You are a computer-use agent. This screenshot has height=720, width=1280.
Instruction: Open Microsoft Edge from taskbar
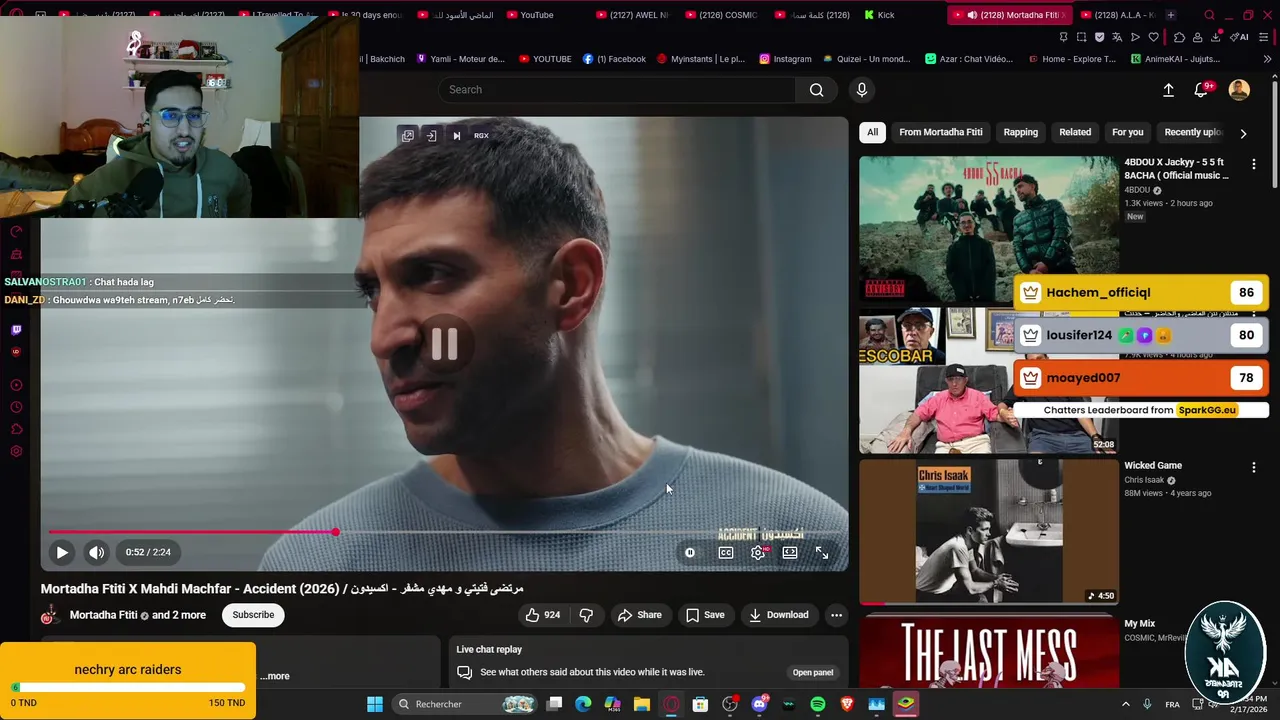click(583, 704)
